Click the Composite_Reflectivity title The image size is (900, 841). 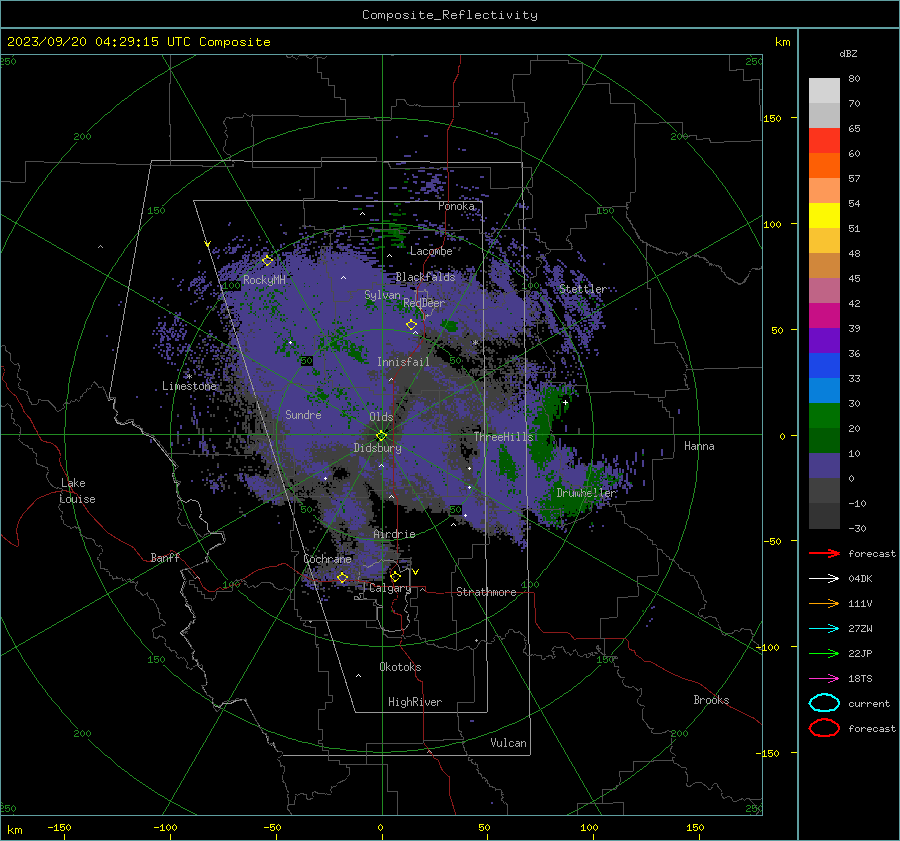coord(449,15)
